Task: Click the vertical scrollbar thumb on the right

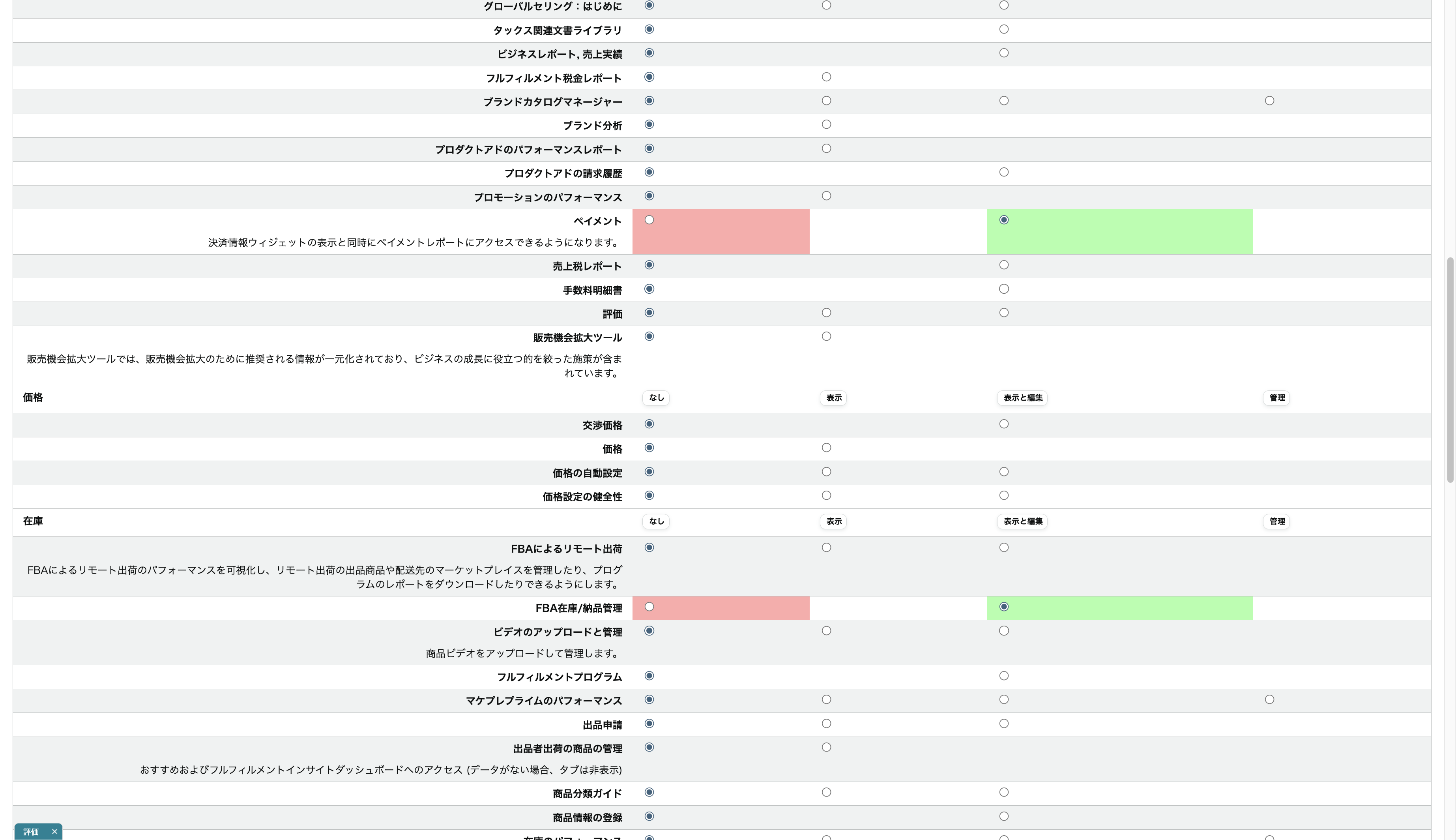Action: pyautogui.click(x=1450, y=370)
